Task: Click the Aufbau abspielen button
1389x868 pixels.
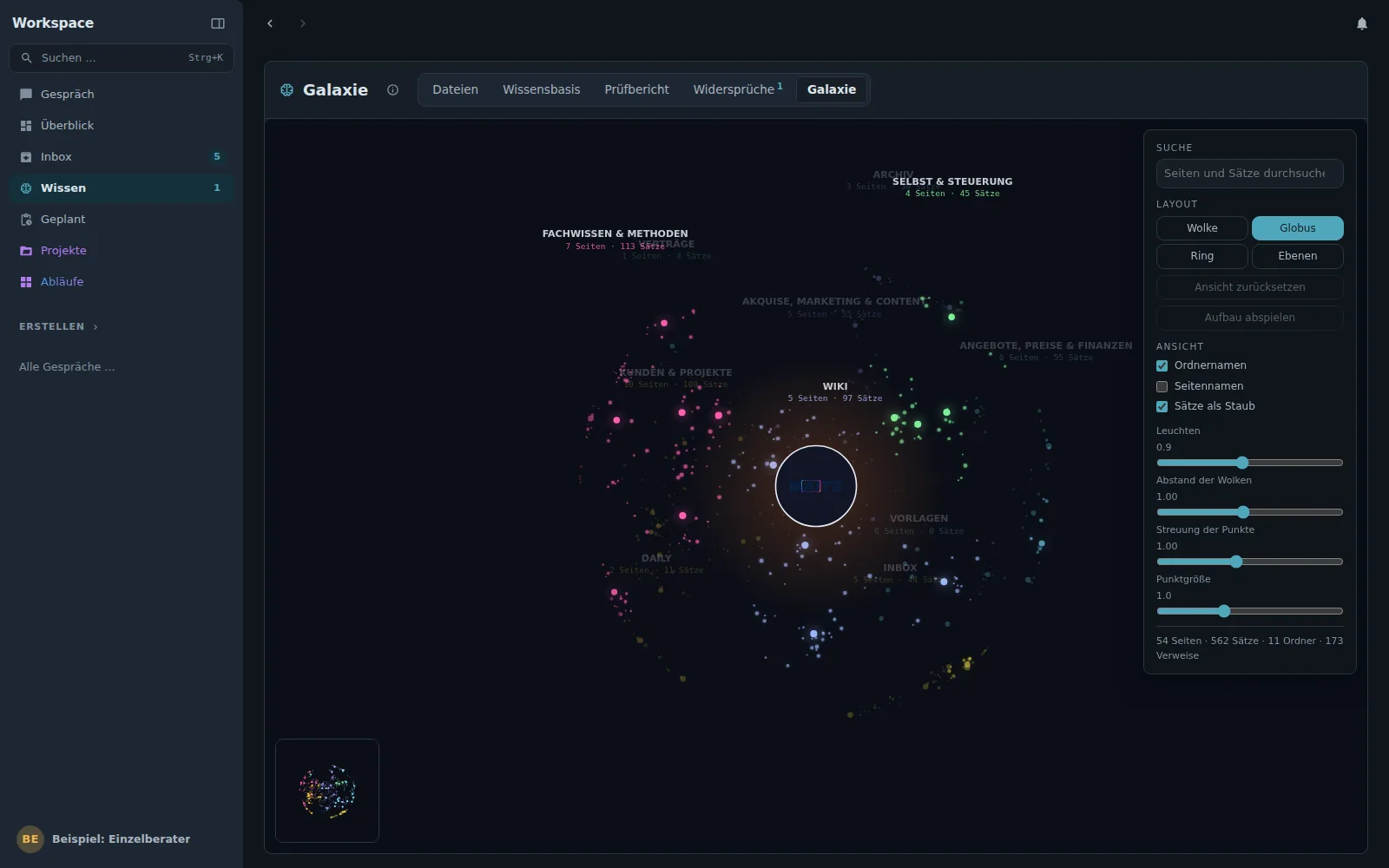Action: pos(1249,318)
